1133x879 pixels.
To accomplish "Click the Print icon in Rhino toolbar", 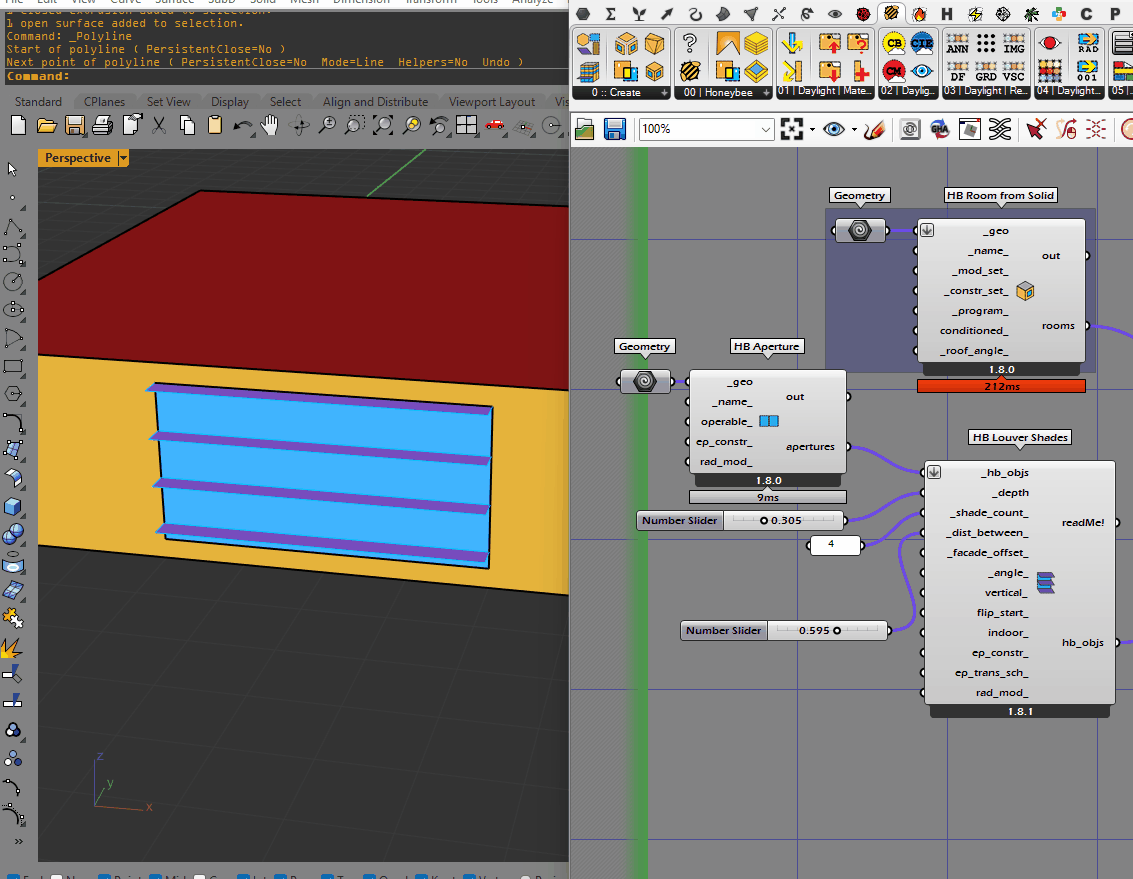I will tap(103, 127).
